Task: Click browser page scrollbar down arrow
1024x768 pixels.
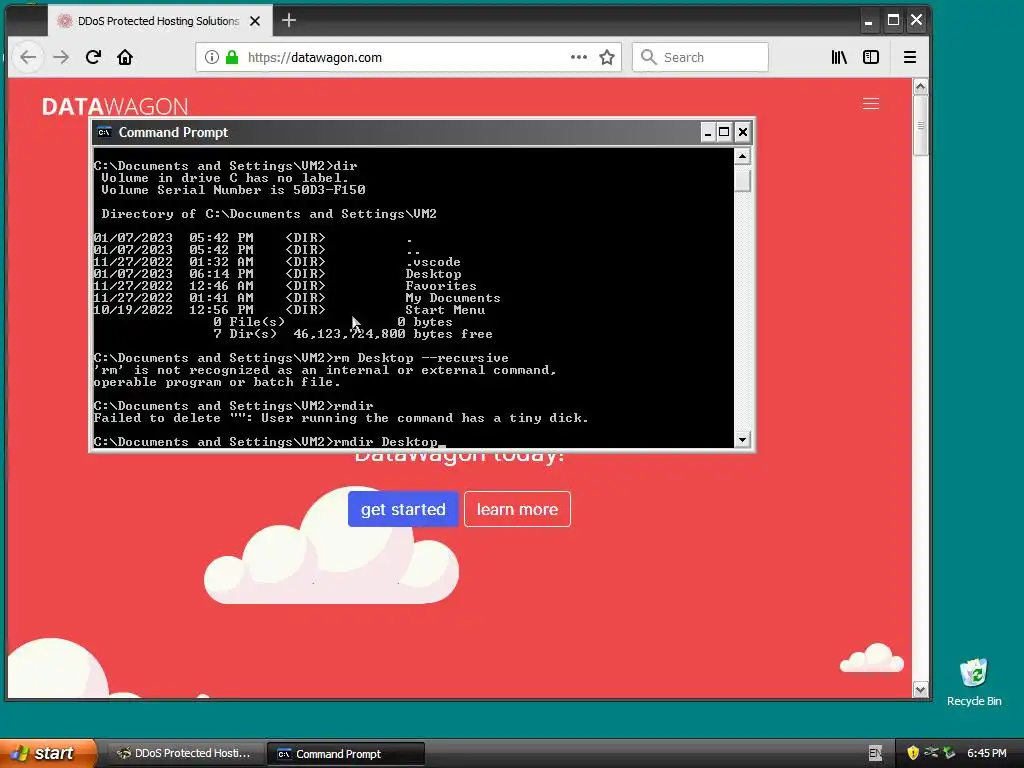Action: 920,690
